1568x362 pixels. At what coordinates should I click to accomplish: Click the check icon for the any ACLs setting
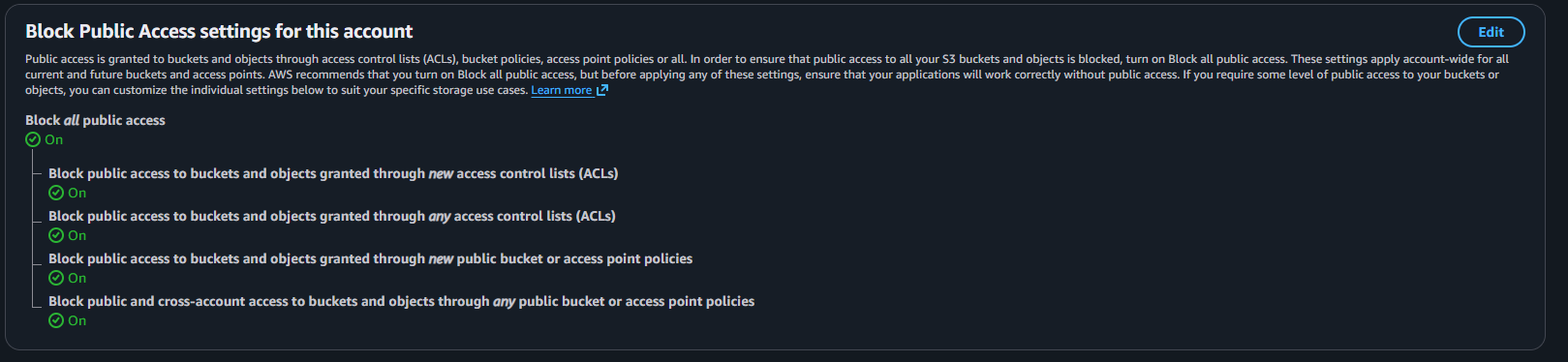(x=56, y=235)
